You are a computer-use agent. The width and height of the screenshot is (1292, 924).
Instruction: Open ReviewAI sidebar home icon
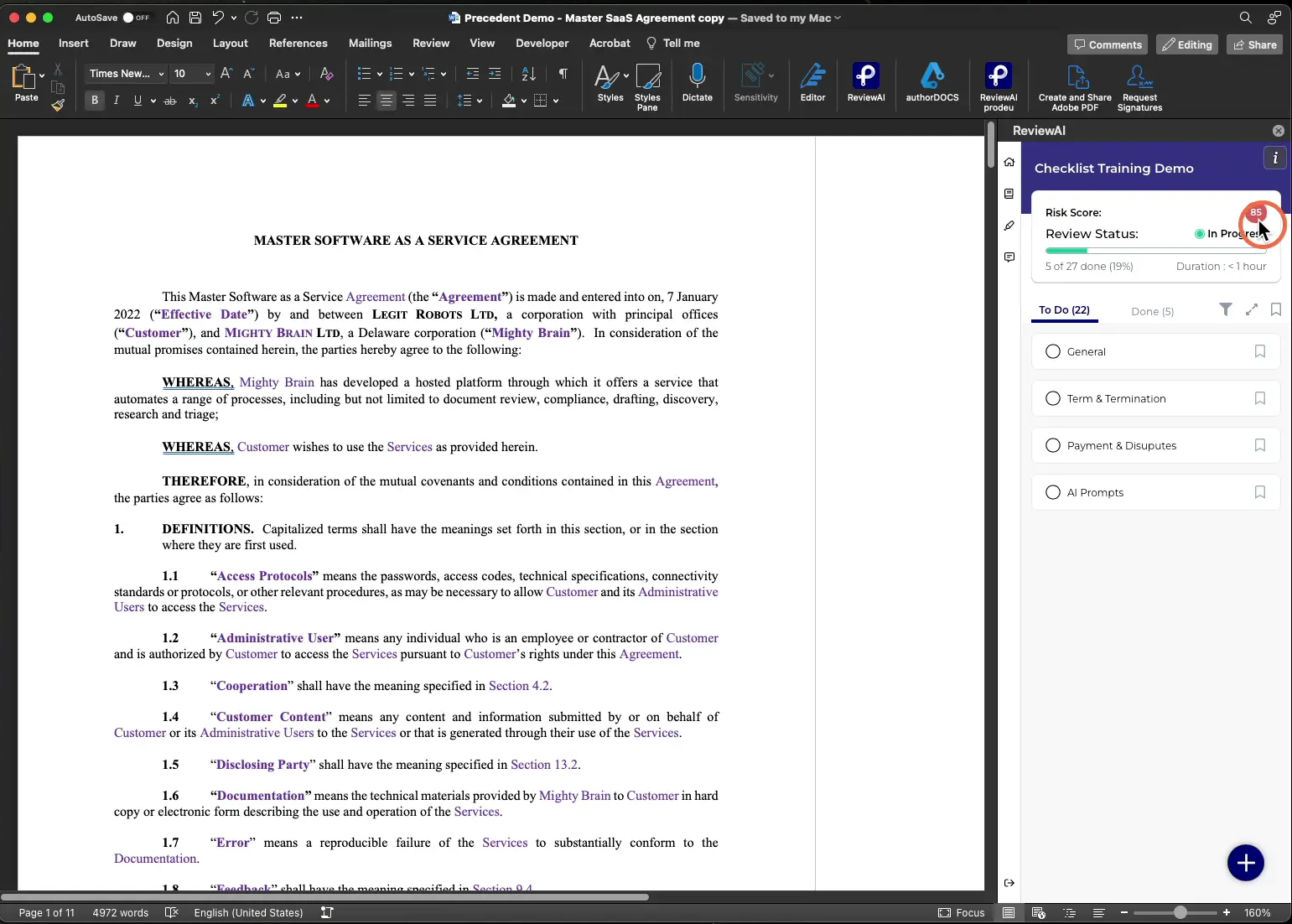pos(1009,162)
